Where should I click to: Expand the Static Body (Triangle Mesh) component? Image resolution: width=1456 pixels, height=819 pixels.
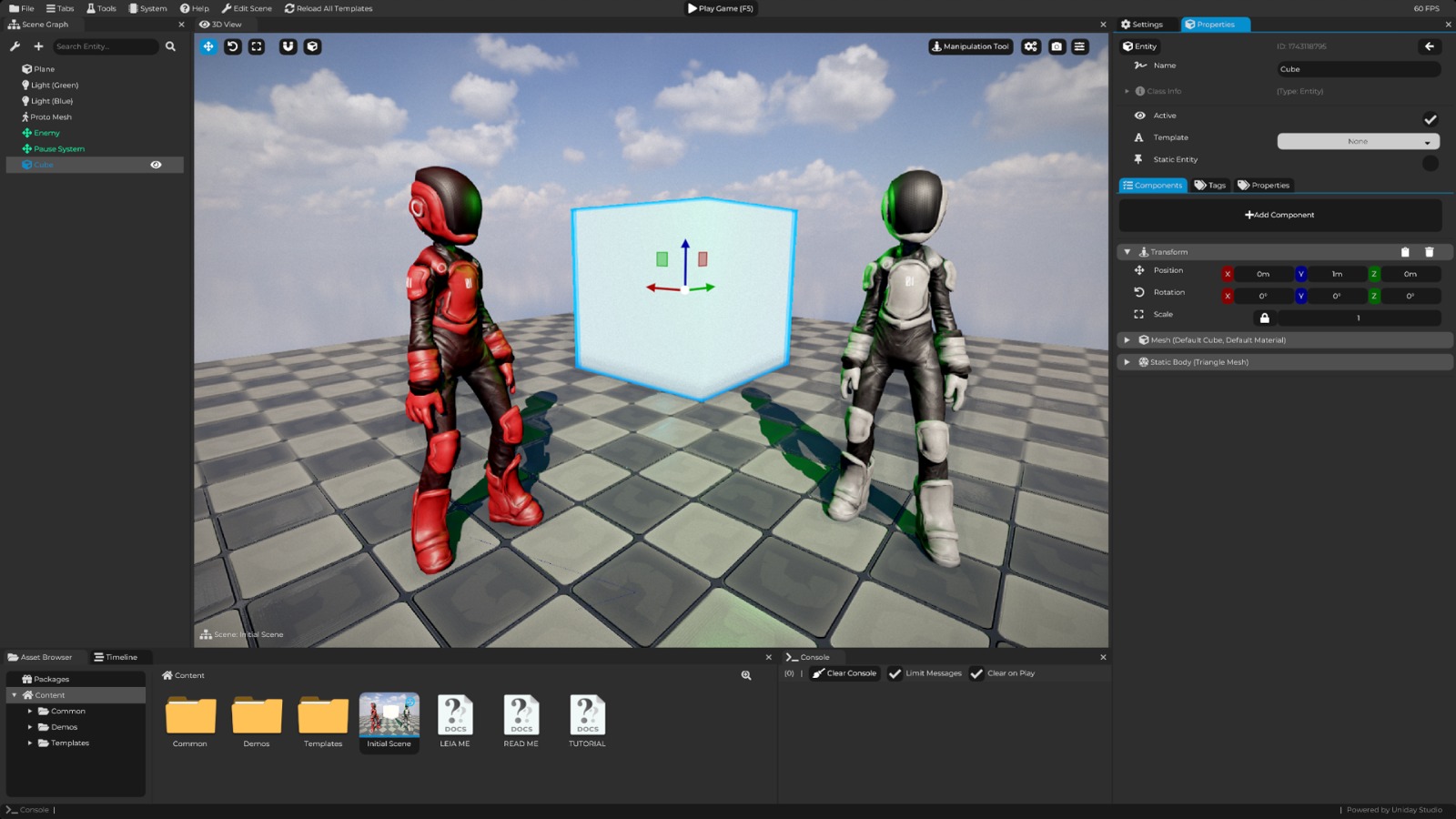(x=1127, y=362)
